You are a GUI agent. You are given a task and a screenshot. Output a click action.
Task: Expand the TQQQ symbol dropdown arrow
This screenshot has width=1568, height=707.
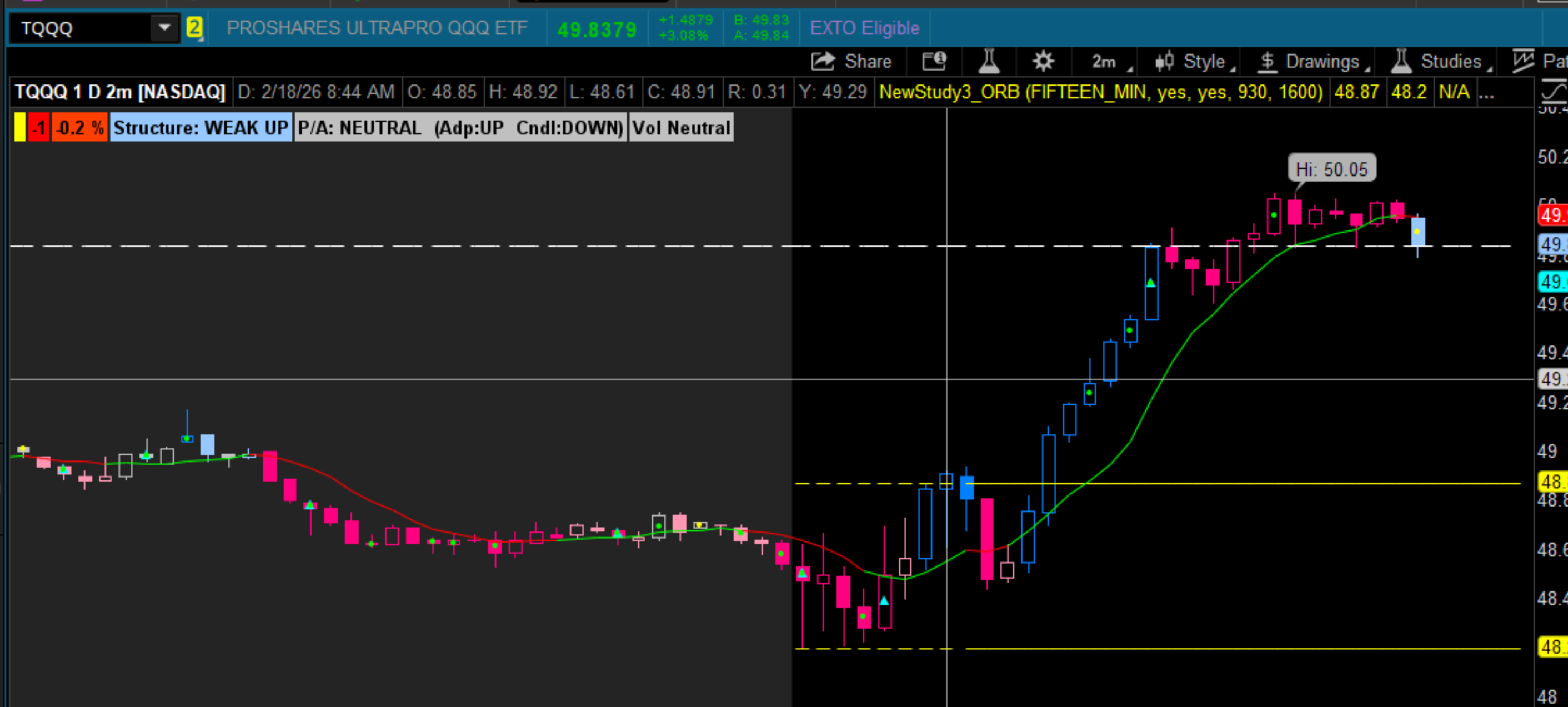point(164,28)
